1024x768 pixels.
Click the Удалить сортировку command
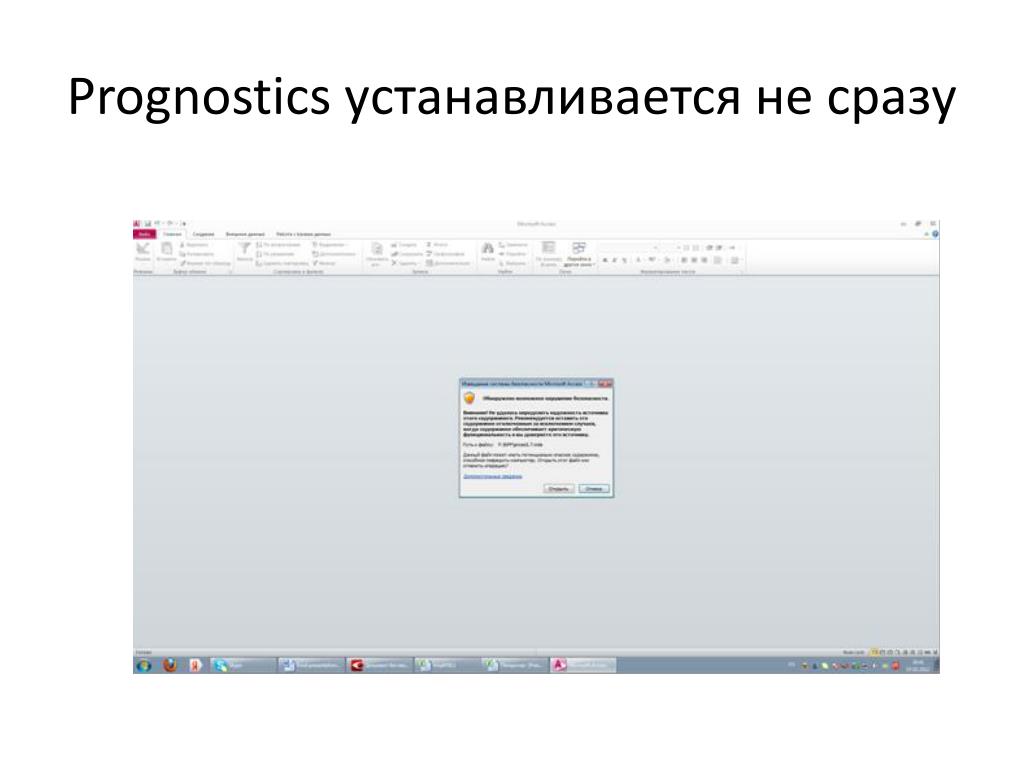pyautogui.click(x=282, y=263)
